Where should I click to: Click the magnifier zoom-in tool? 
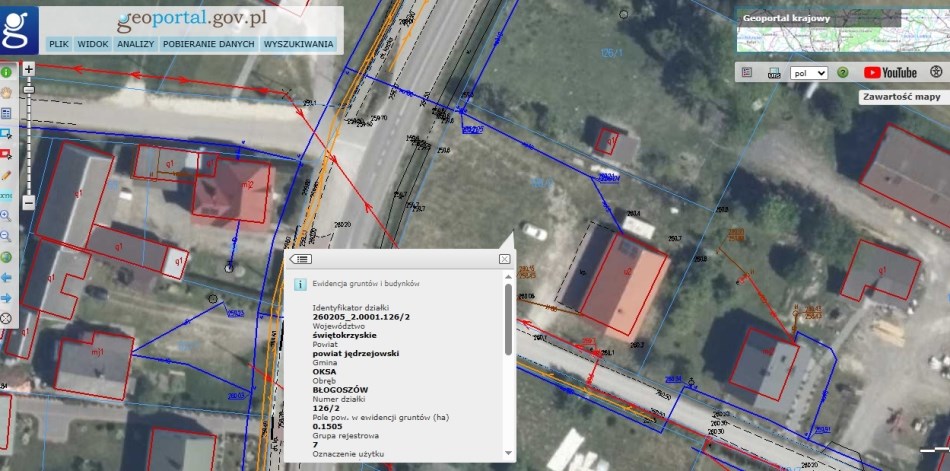tap(6, 215)
